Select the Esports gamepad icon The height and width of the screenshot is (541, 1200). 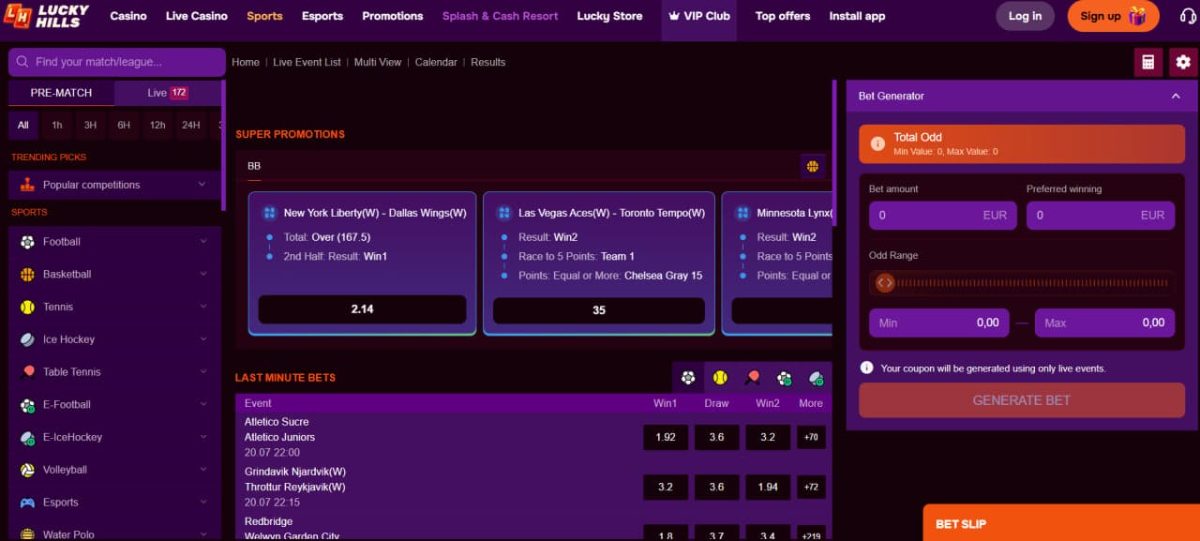27,503
